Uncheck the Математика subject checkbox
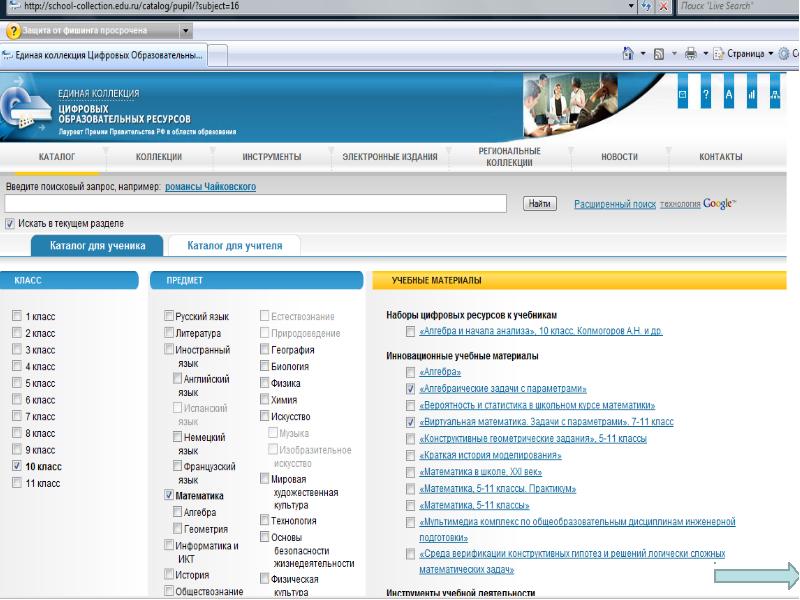The width and height of the screenshot is (800, 600). pos(168,495)
